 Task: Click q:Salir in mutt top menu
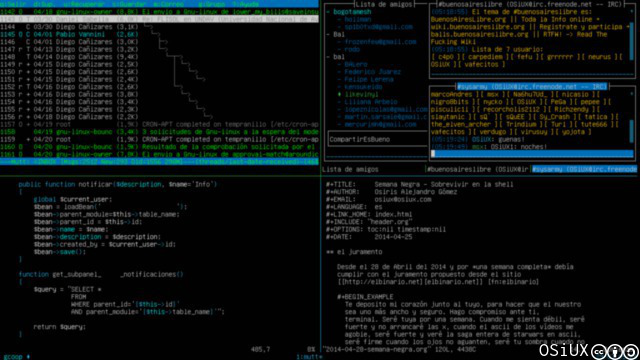click(12, 4)
